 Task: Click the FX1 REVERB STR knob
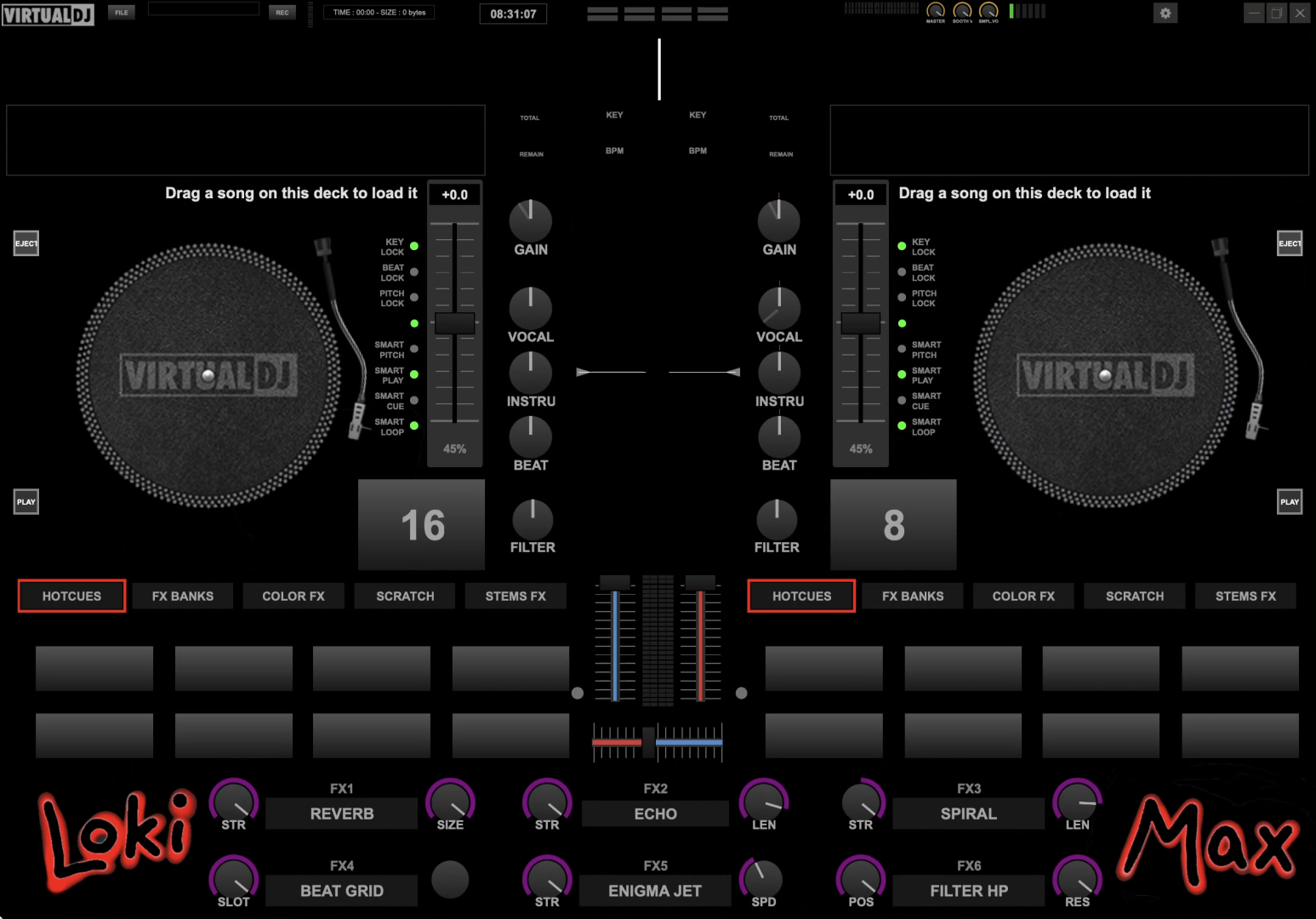tap(234, 801)
